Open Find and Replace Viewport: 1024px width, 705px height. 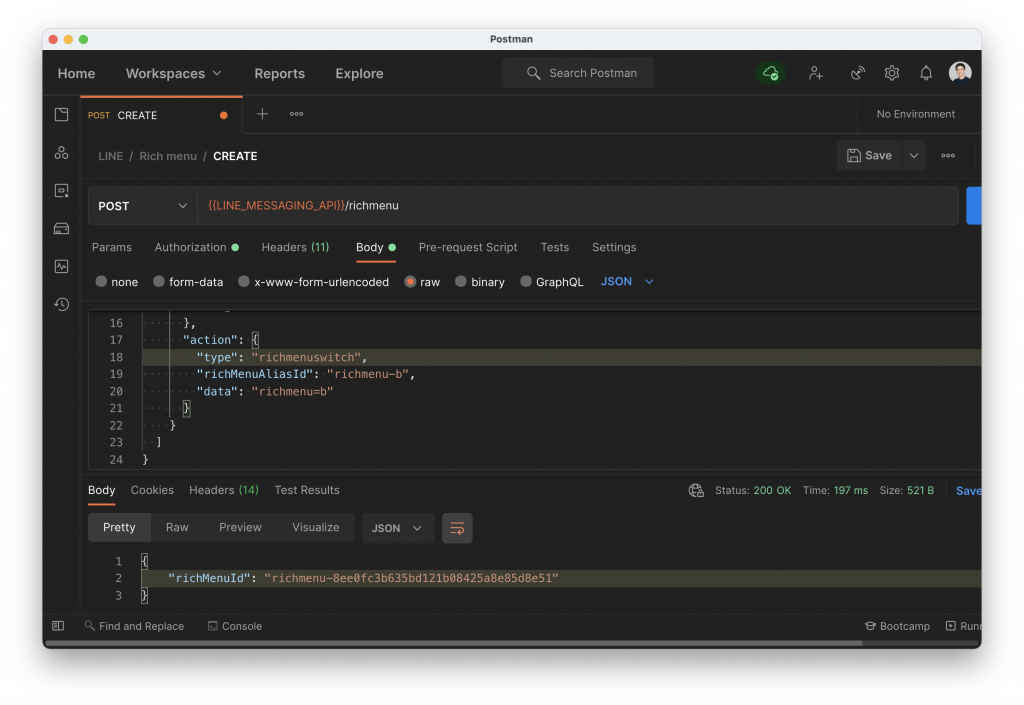click(135, 626)
